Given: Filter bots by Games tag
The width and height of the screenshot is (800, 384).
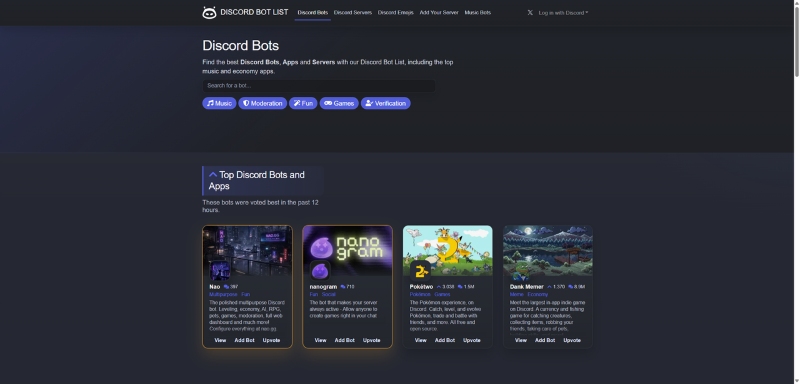Looking at the screenshot, I should 339,104.
